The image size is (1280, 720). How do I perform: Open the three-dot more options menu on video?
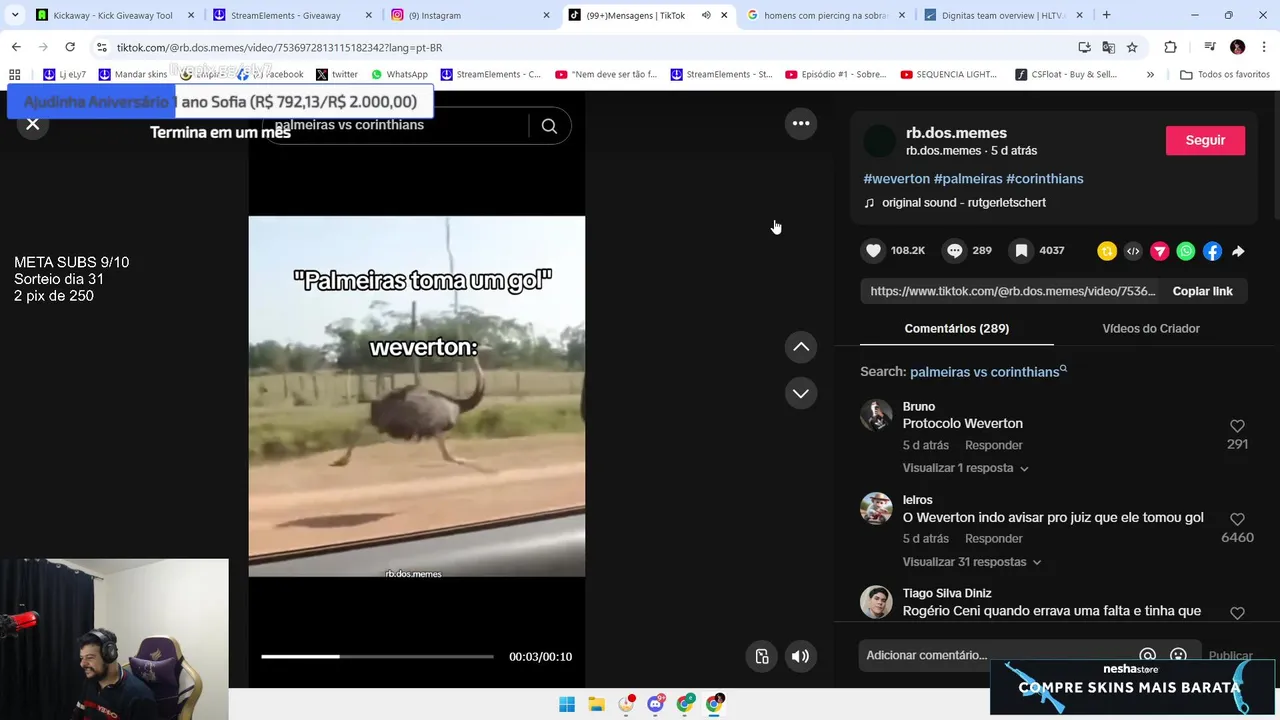(x=801, y=123)
